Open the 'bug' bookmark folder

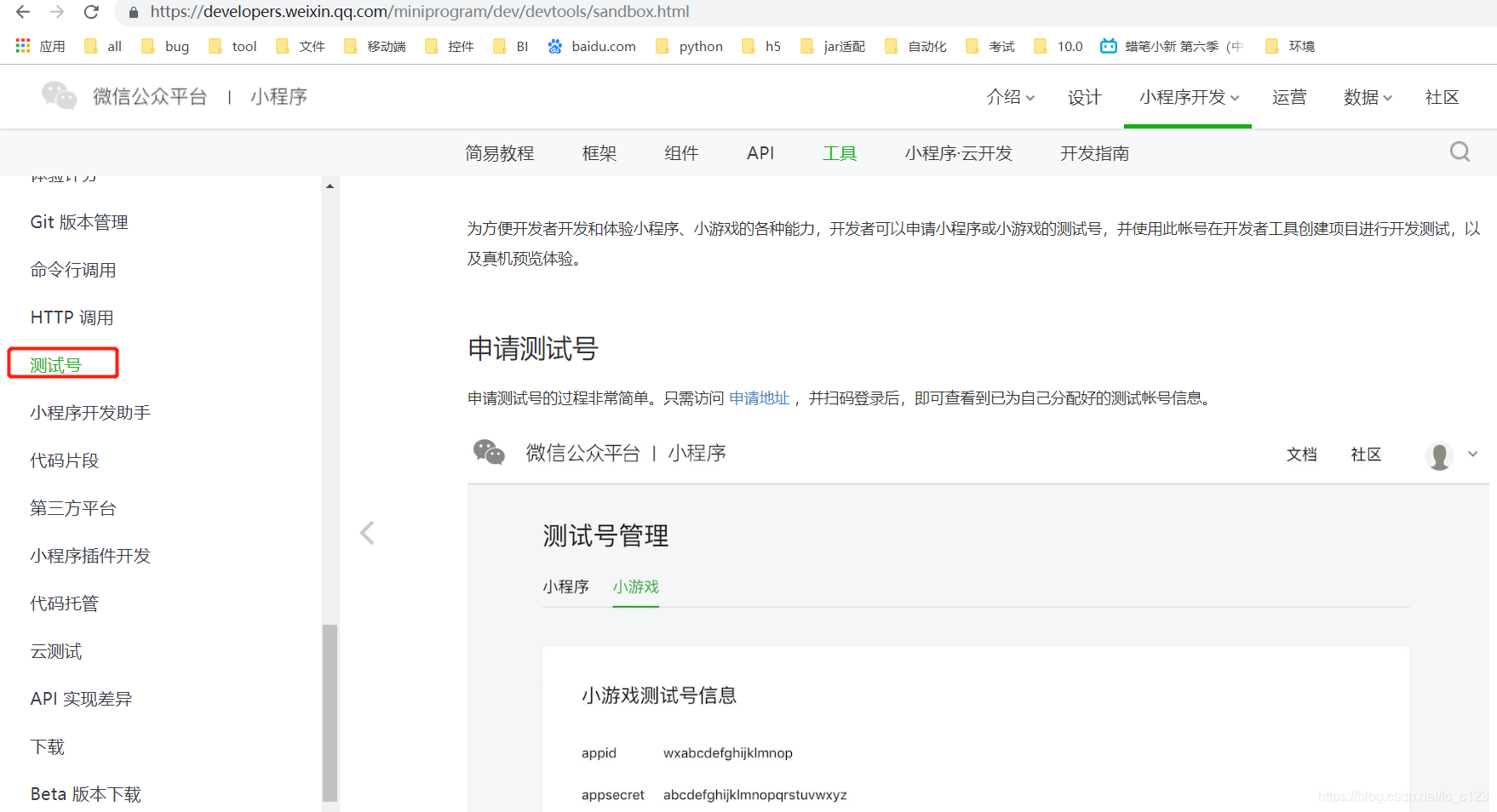click(165, 46)
